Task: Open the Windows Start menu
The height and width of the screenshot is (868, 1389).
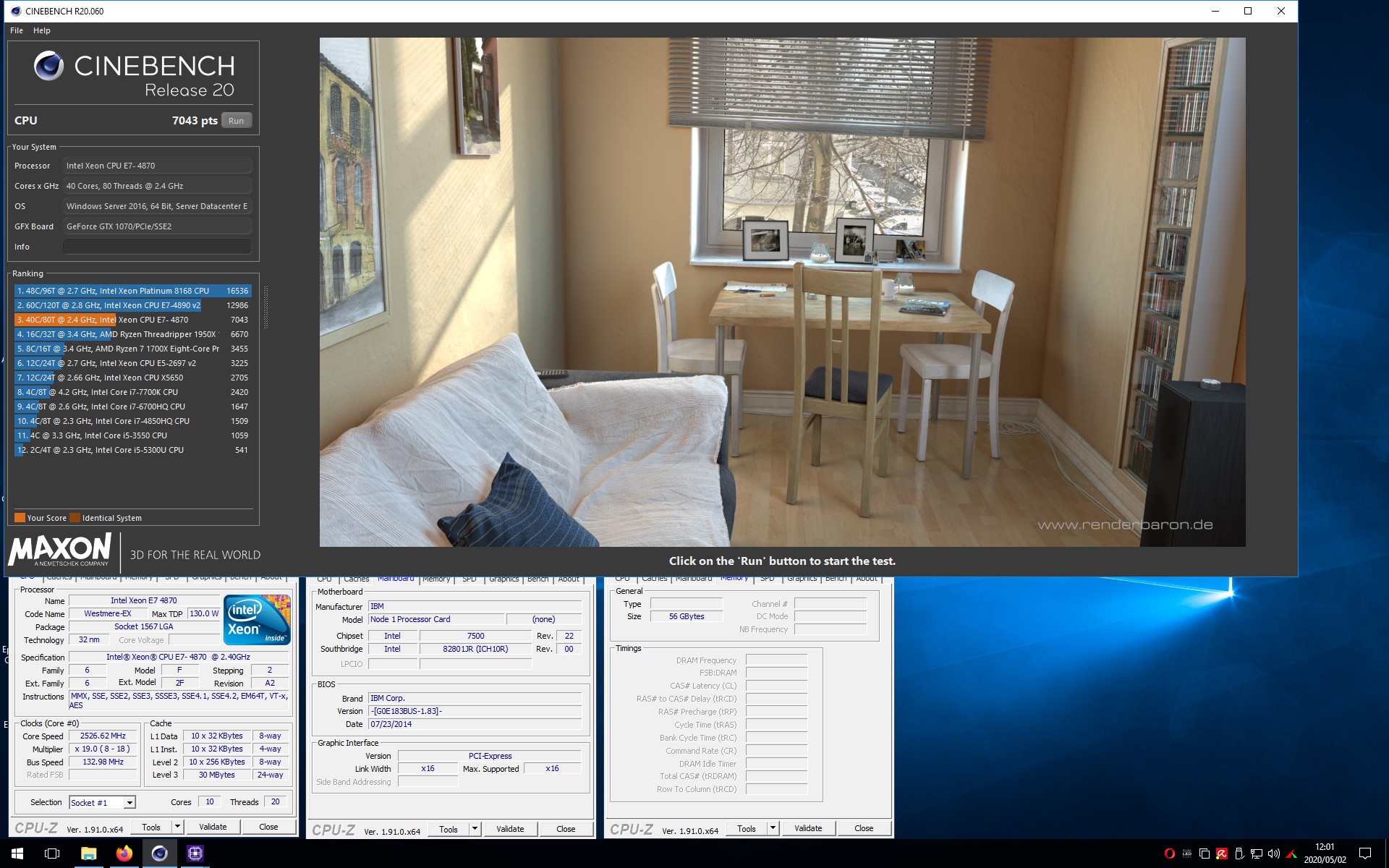Action: tap(17, 854)
